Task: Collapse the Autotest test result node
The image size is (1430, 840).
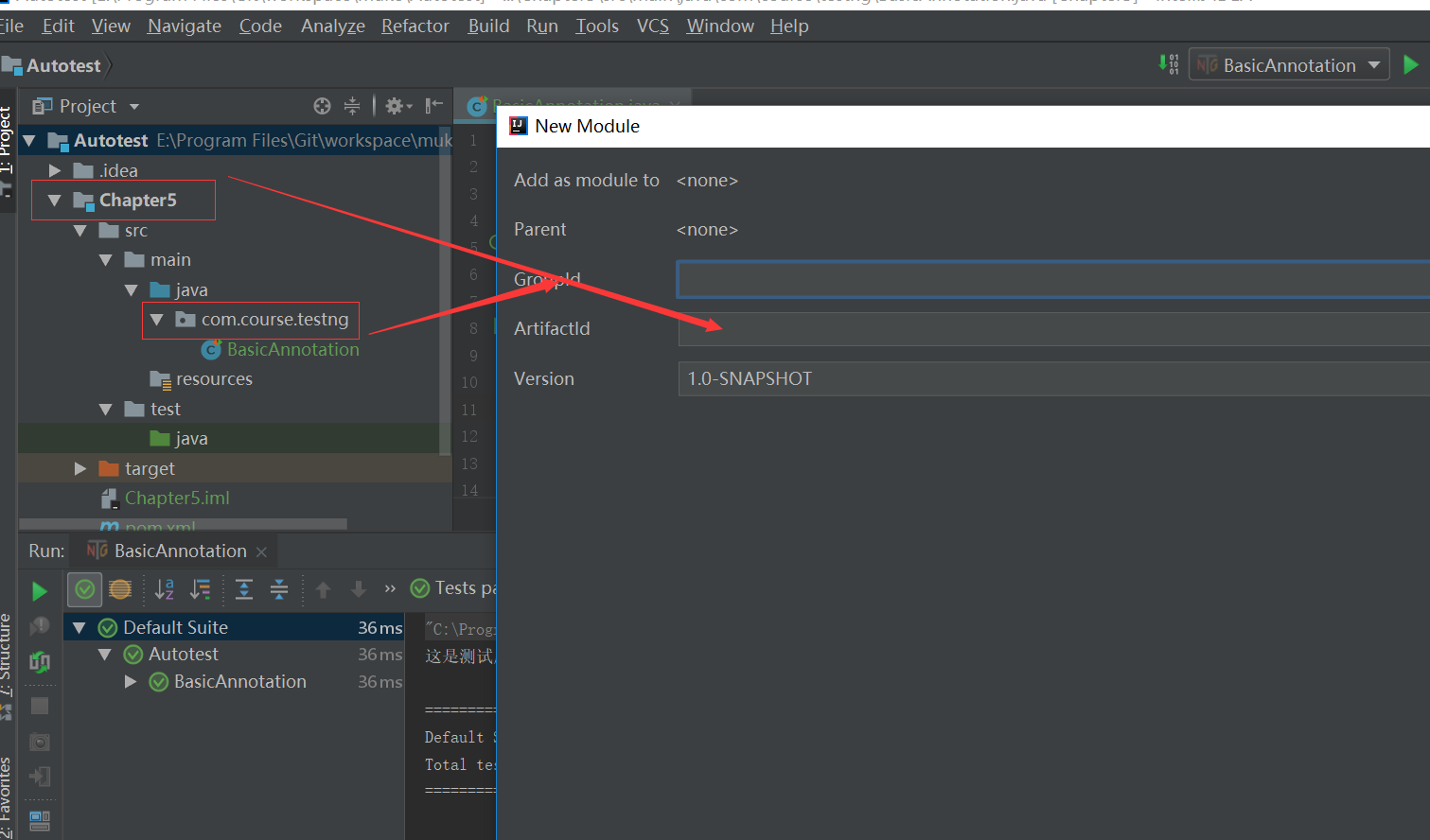Action: click(x=105, y=655)
